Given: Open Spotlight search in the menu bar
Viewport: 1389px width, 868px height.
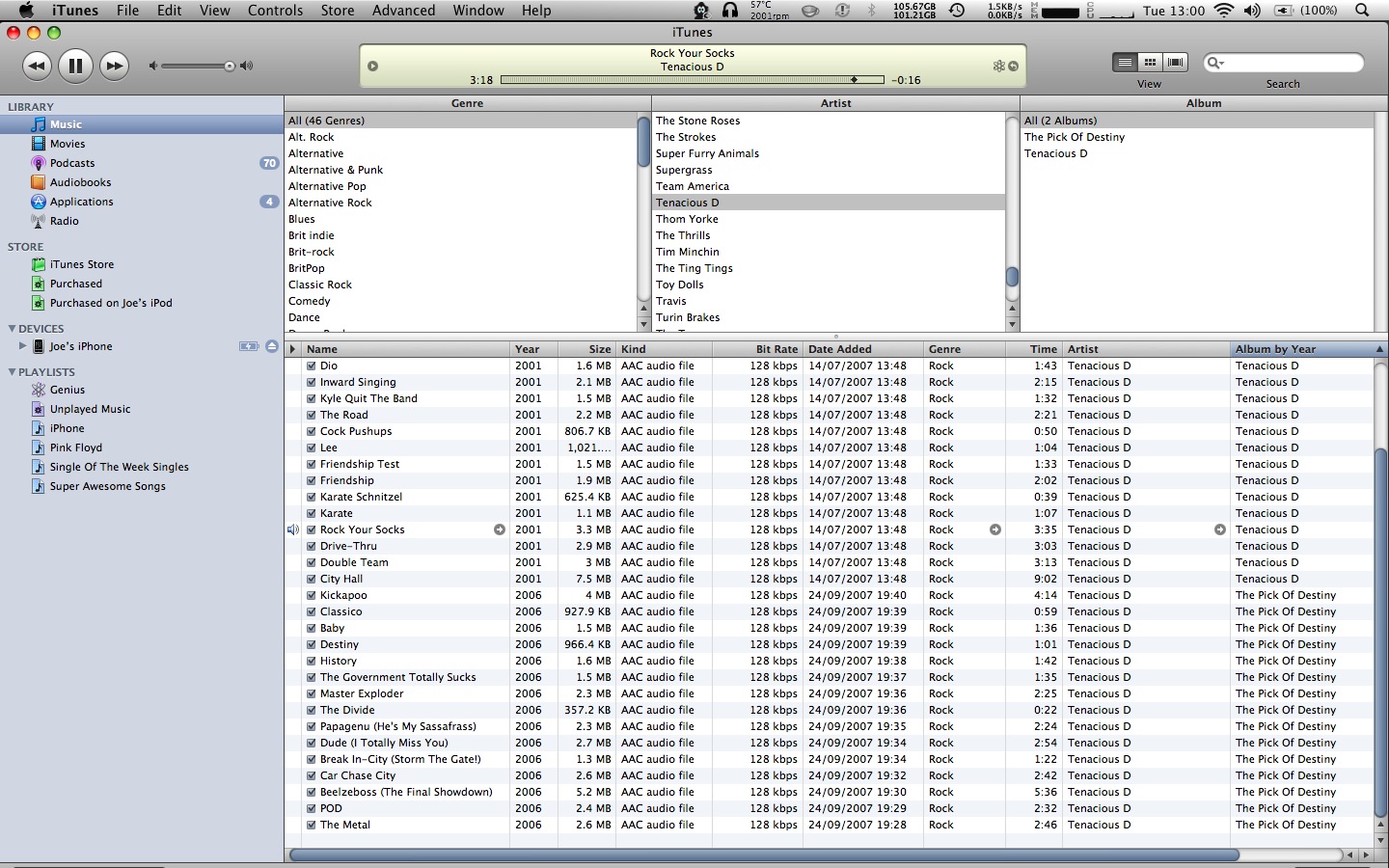Looking at the screenshot, I should (x=1362, y=11).
